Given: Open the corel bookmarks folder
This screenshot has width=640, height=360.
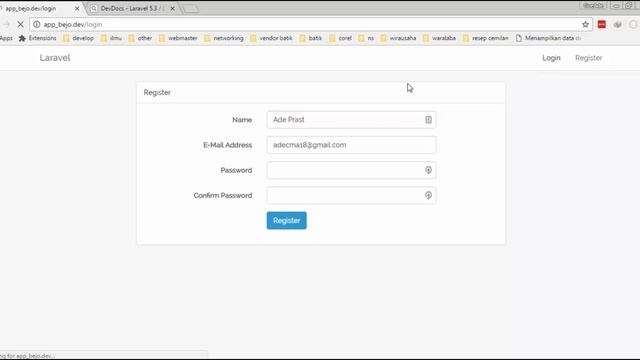Looking at the screenshot, I should pyautogui.click(x=340, y=38).
